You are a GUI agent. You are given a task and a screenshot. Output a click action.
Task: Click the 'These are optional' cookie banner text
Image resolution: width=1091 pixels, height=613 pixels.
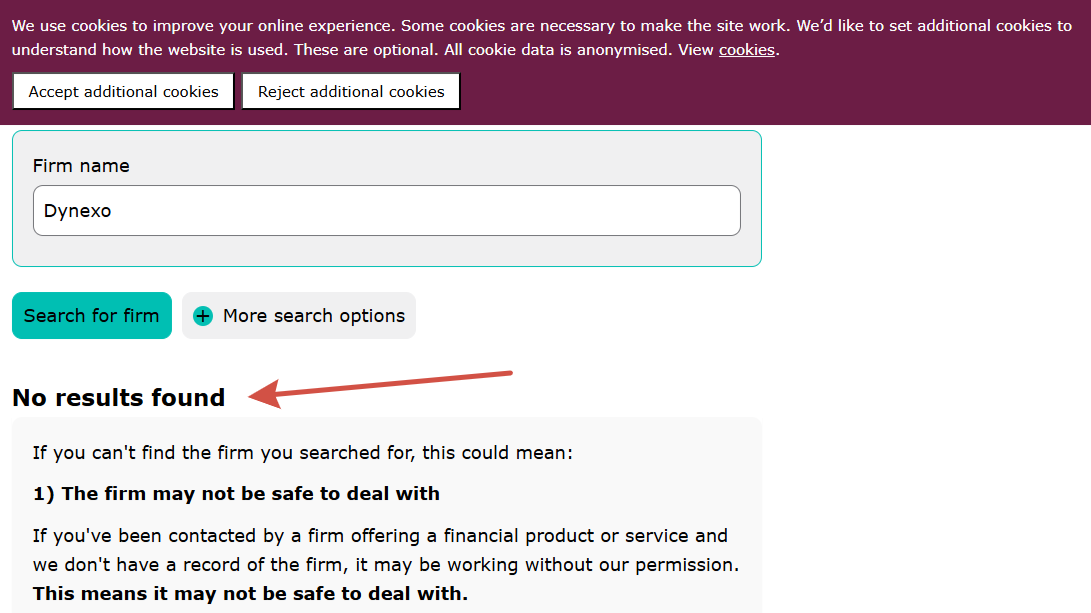pos(367,50)
